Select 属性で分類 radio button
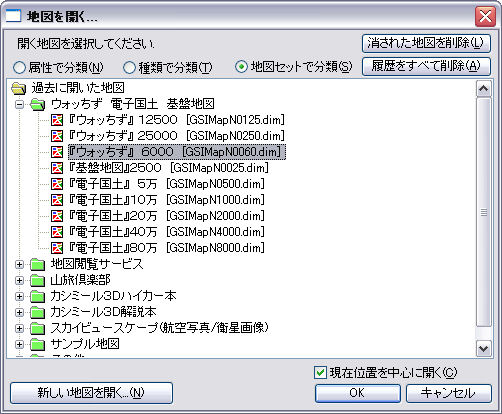Image resolution: width=502 pixels, height=414 pixels. 19,68
